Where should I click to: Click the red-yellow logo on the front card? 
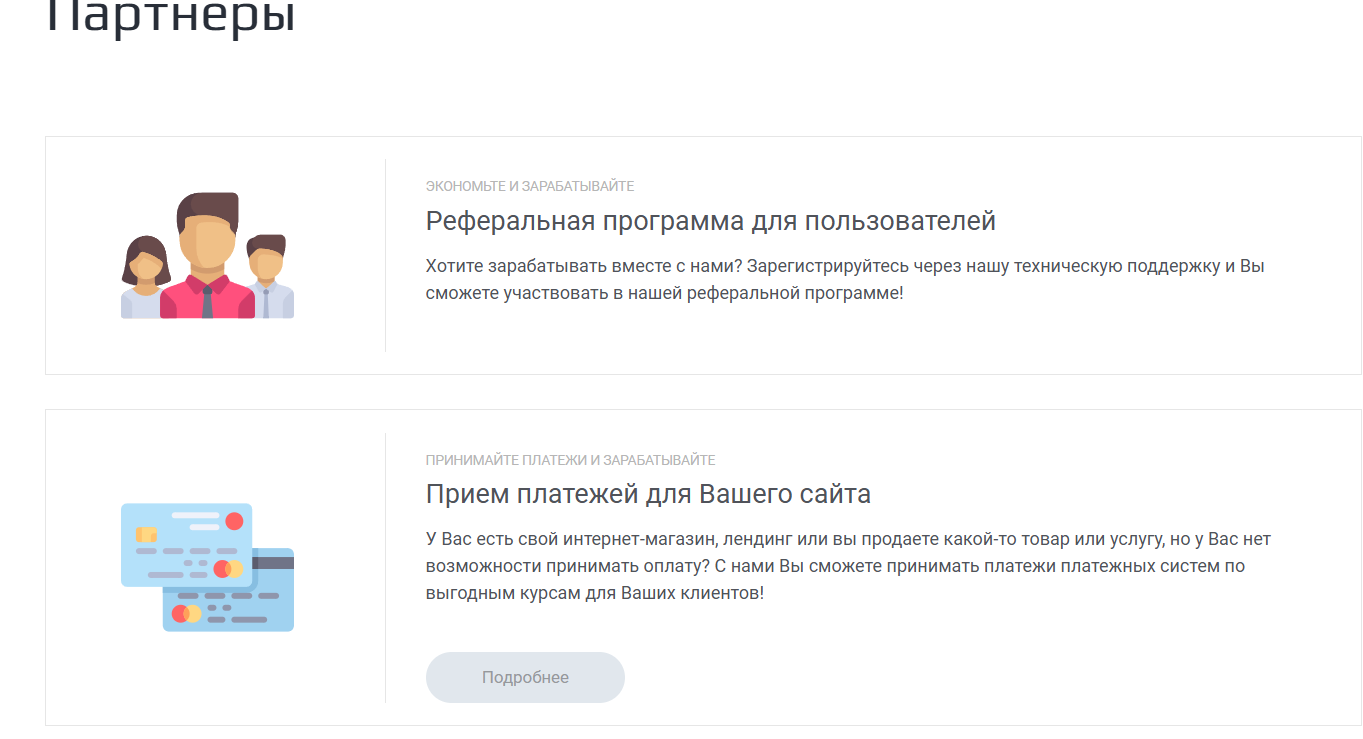tap(228, 569)
